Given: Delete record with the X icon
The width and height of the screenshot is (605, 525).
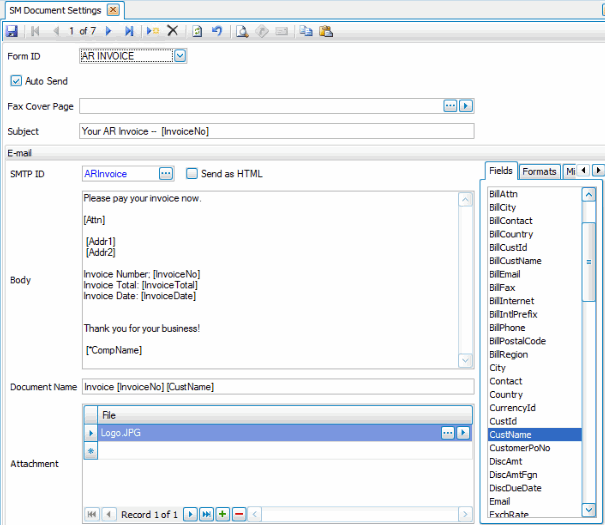Looking at the screenshot, I should coord(172,31).
